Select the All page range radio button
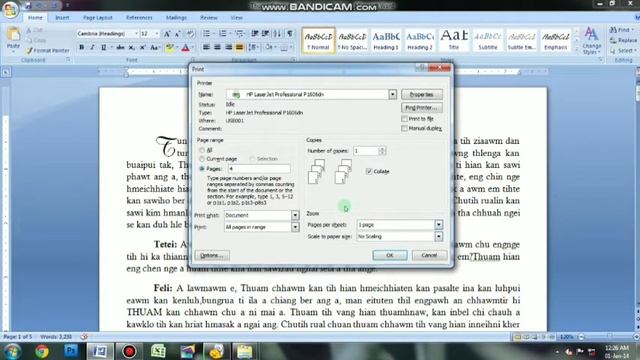This screenshot has height=360, width=640. [x=202, y=151]
